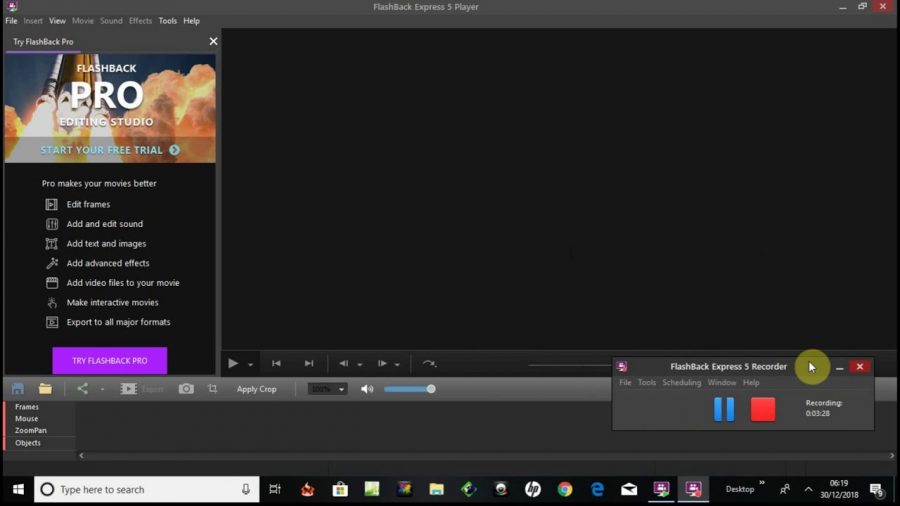Click the Share icon in the toolbar
Image resolution: width=900 pixels, height=506 pixels.
tap(83, 389)
